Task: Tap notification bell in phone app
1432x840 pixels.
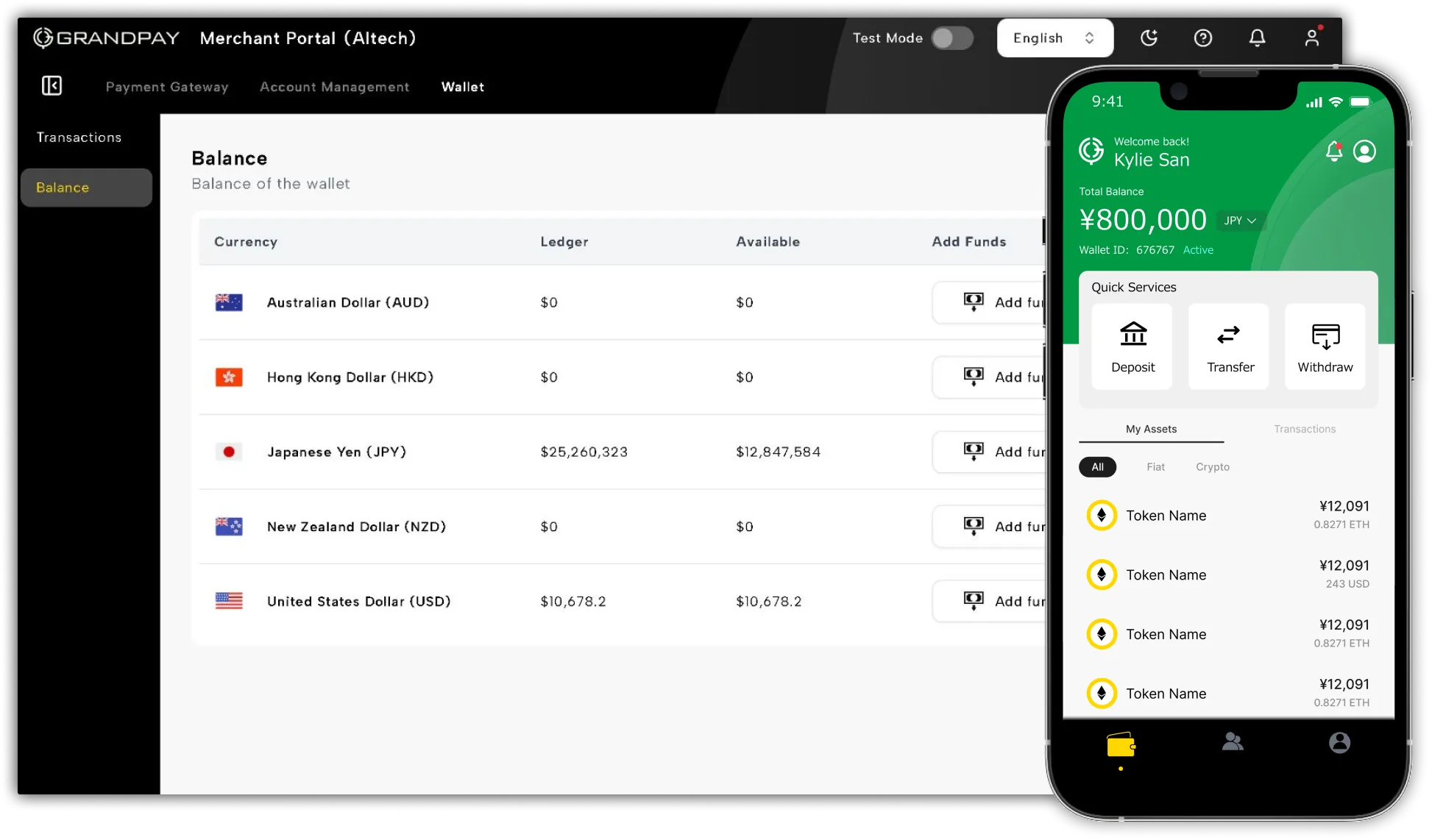Action: pyautogui.click(x=1333, y=151)
